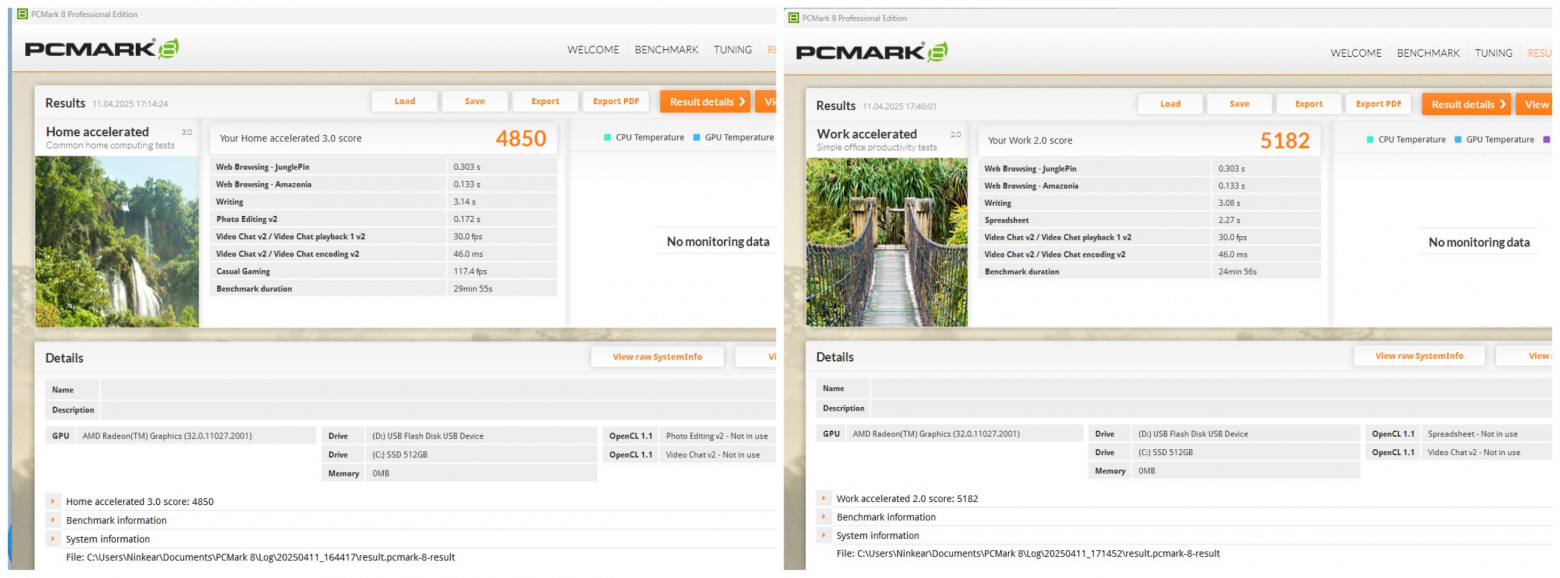1560x578 pixels.
Task: Click the Name field in left window Details
Action: (438, 390)
